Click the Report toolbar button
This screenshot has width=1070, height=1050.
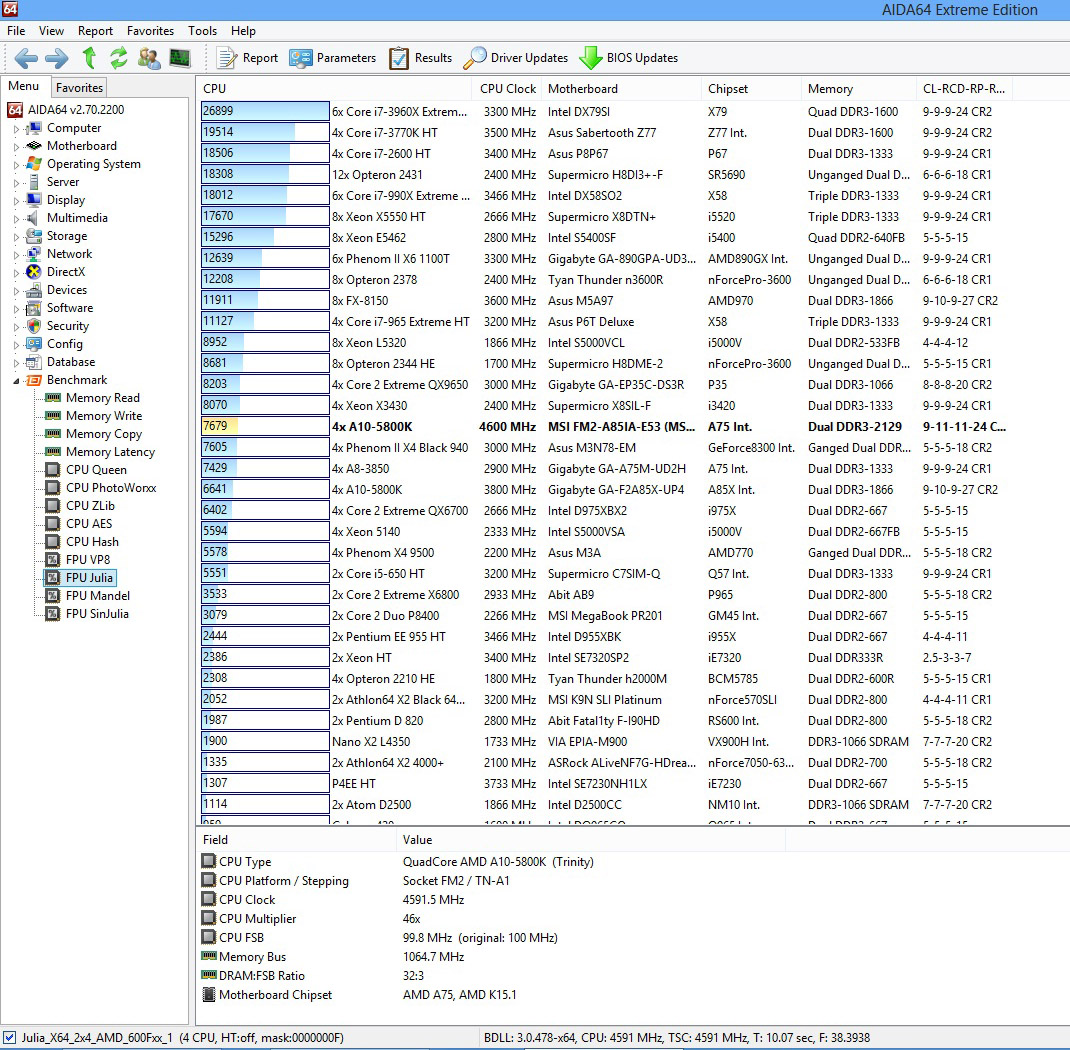247,58
